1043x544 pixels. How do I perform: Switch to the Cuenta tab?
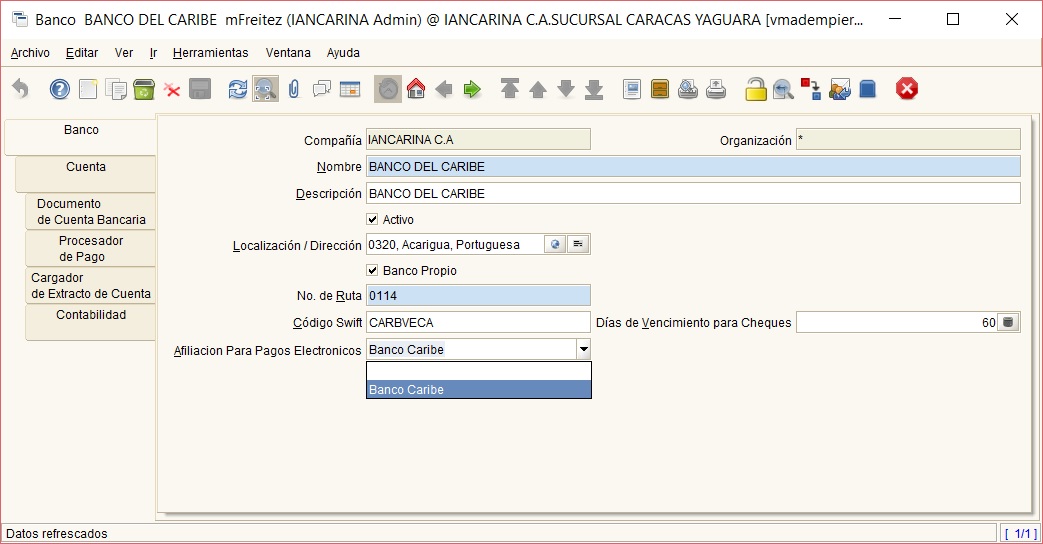coord(86,174)
